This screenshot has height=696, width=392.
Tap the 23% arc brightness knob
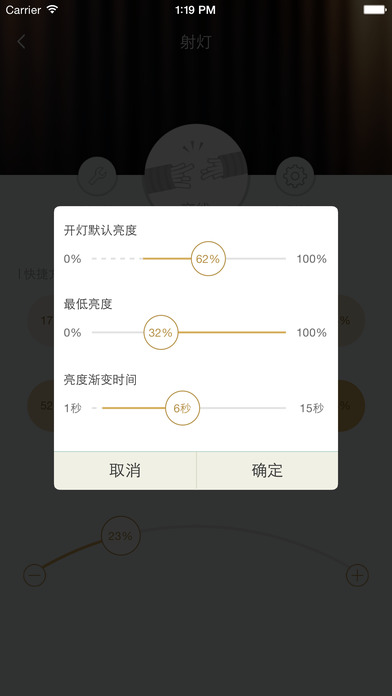[121, 536]
